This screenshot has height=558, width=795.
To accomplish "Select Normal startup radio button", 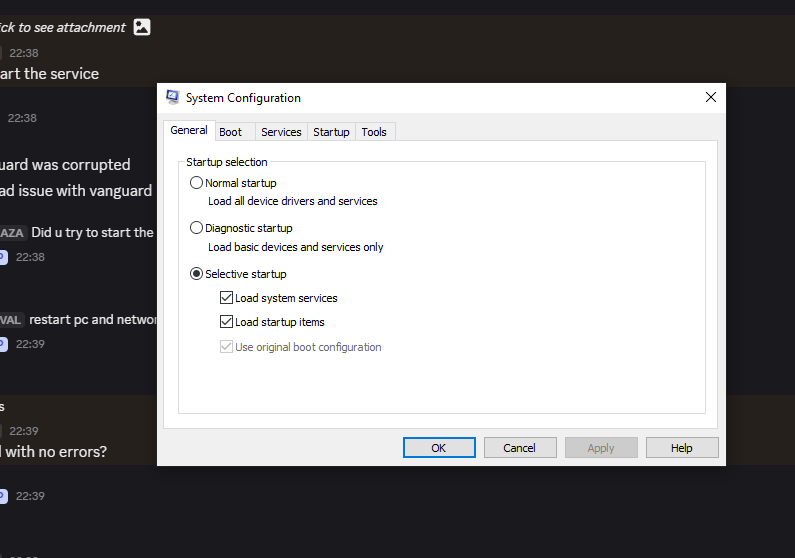I will 196,182.
